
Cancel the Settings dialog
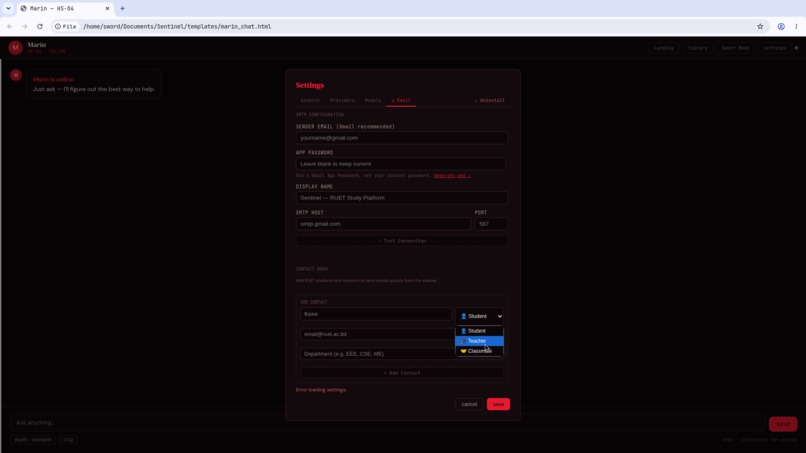point(469,404)
